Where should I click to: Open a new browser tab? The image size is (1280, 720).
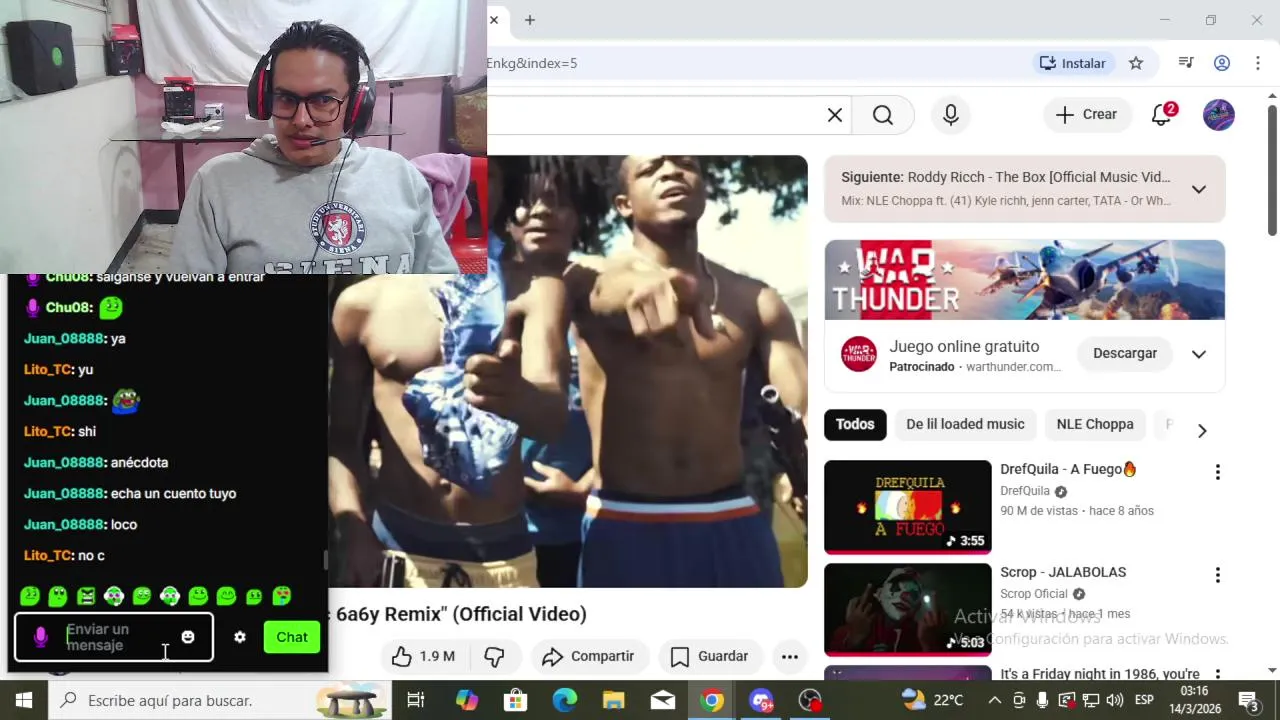530,20
